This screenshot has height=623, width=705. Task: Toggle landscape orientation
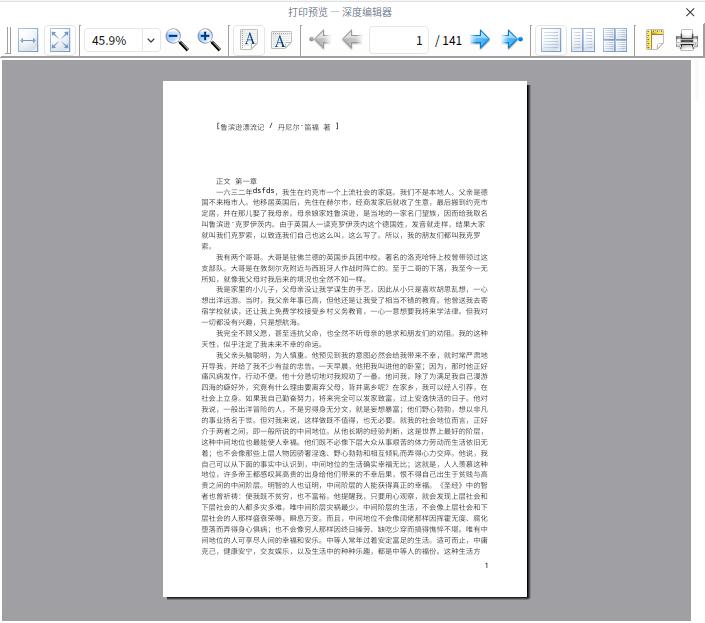(x=281, y=40)
